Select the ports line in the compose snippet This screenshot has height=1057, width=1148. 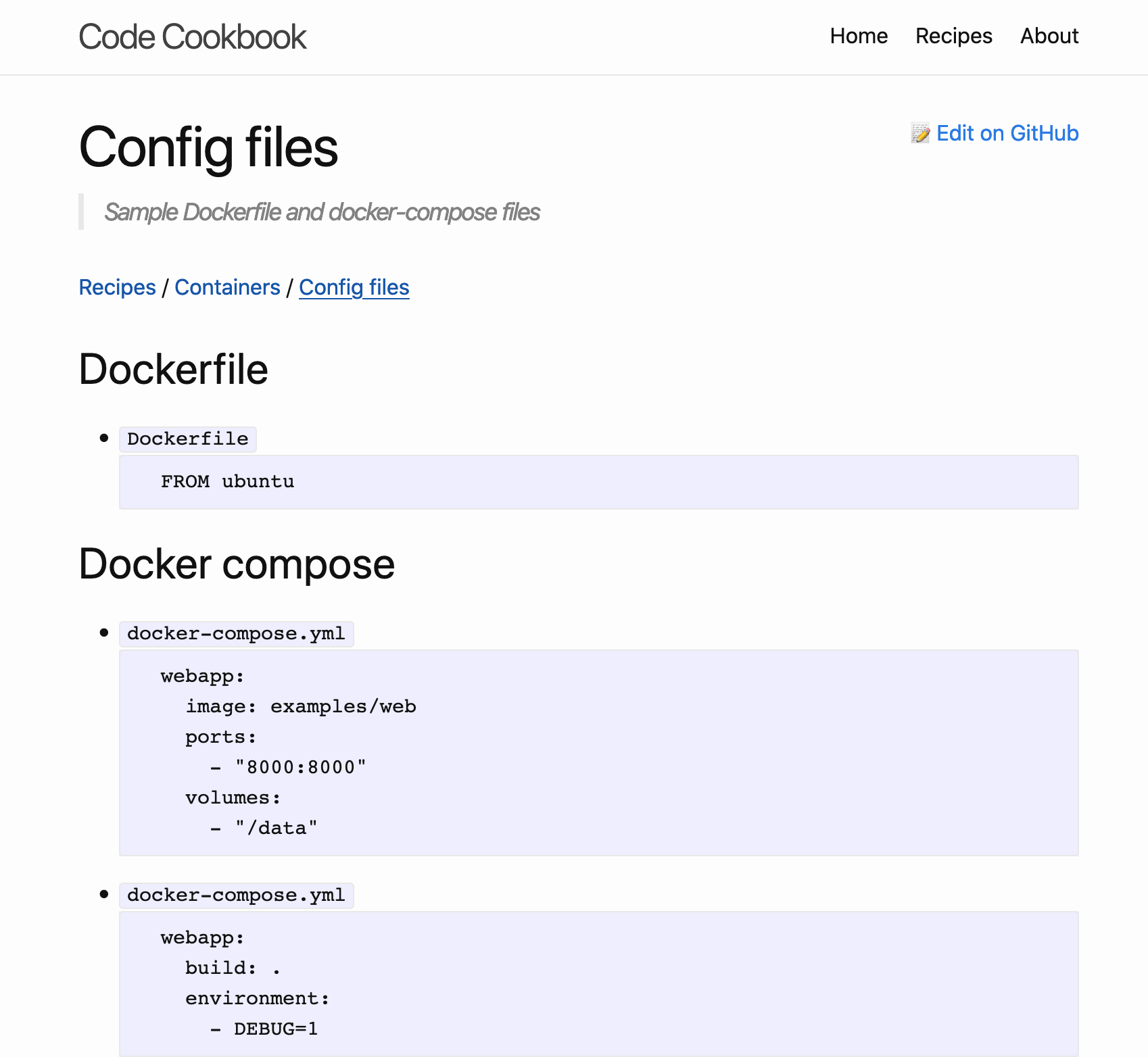click(220, 737)
